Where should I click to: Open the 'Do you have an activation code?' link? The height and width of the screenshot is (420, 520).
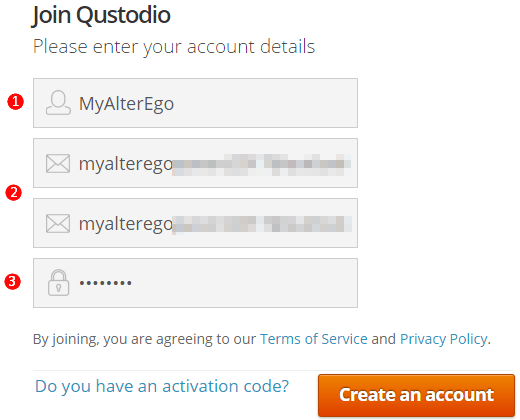tap(162, 386)
